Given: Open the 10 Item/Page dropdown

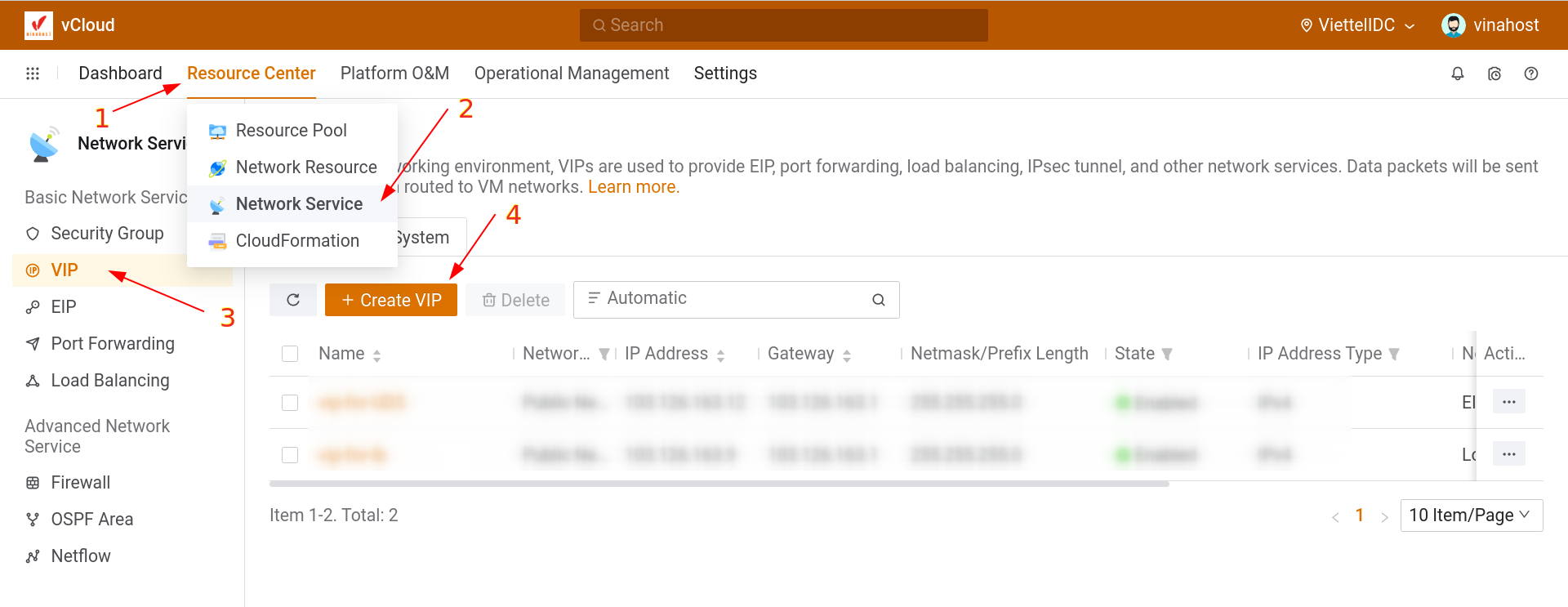Looking at the screenshot, I should pos(1471,516).
